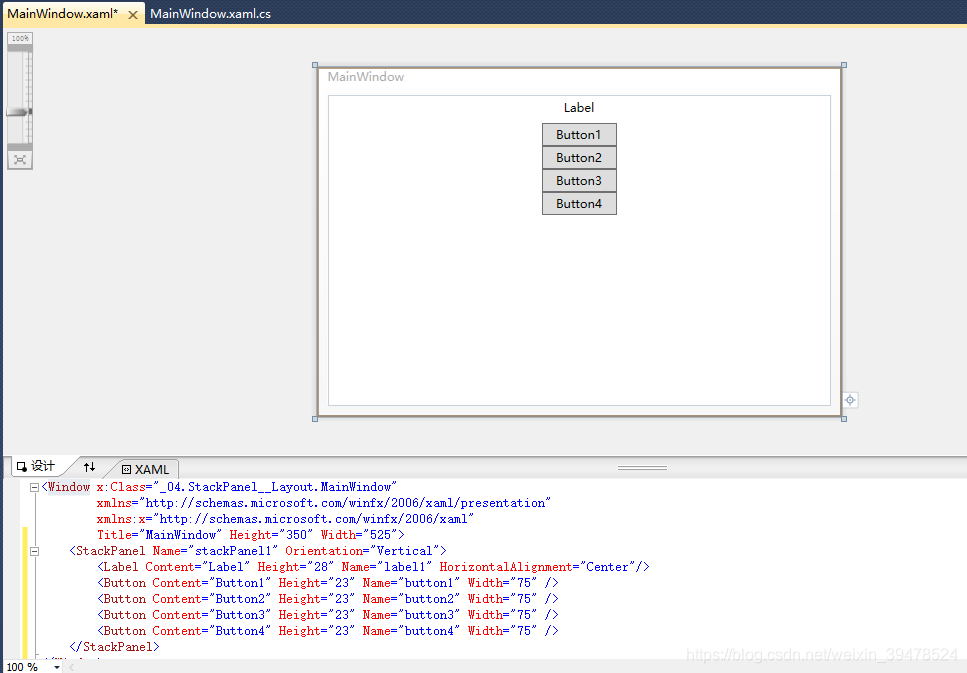The image size is (967, 673).
Task: Select Button2 in the design surface
Action: [579, 157]
